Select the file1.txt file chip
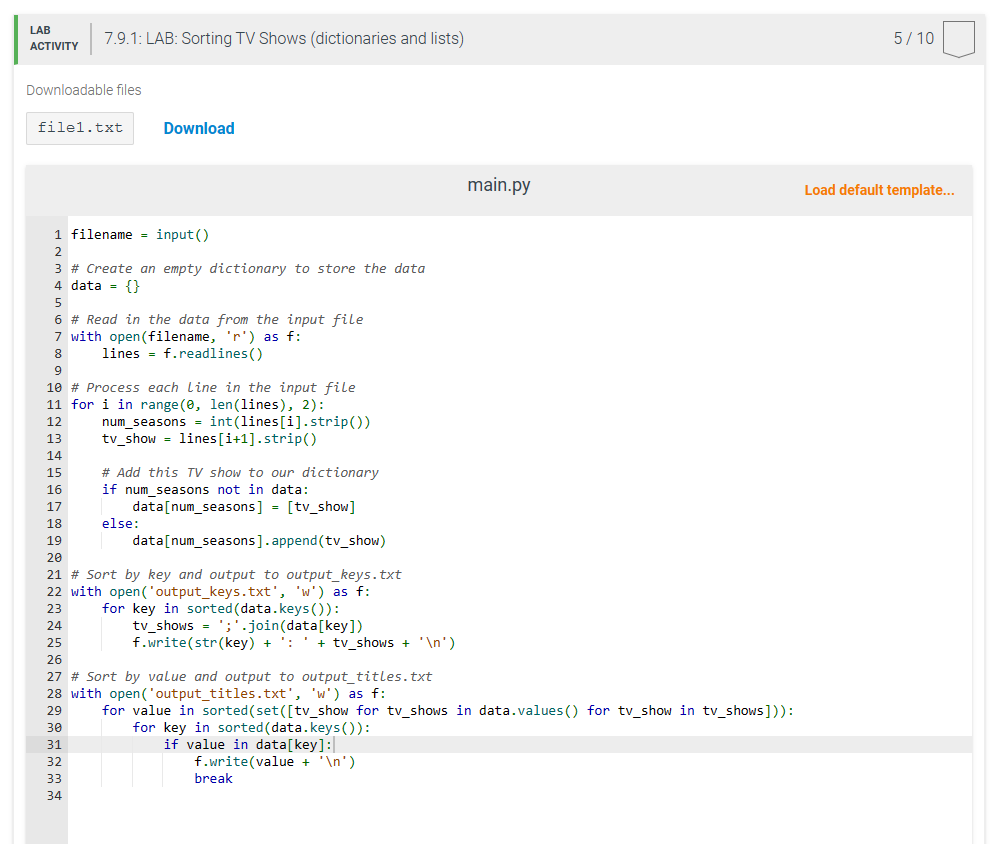This screenshot has height=844, width=1003. point(79,128)
